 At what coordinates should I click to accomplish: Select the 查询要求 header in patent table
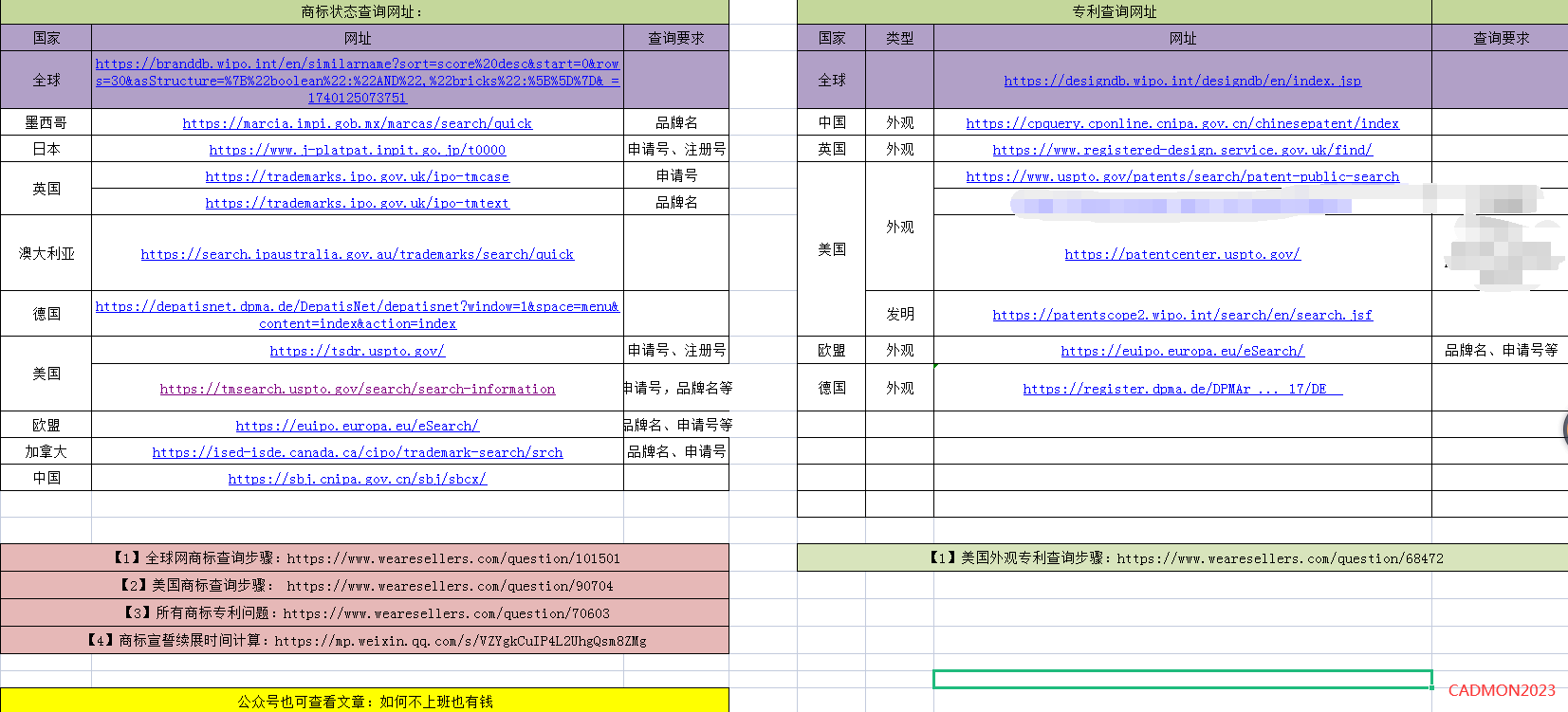click(x=1501, y=38)
